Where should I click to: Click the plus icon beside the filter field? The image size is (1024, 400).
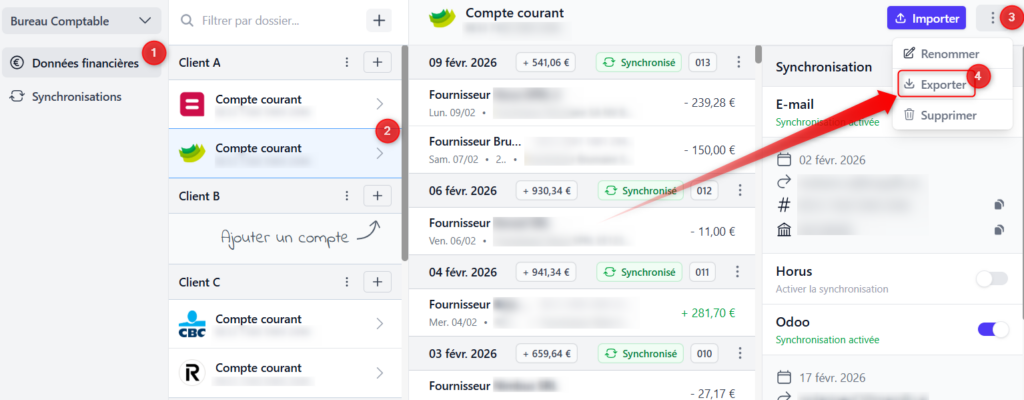click(378, 20)
